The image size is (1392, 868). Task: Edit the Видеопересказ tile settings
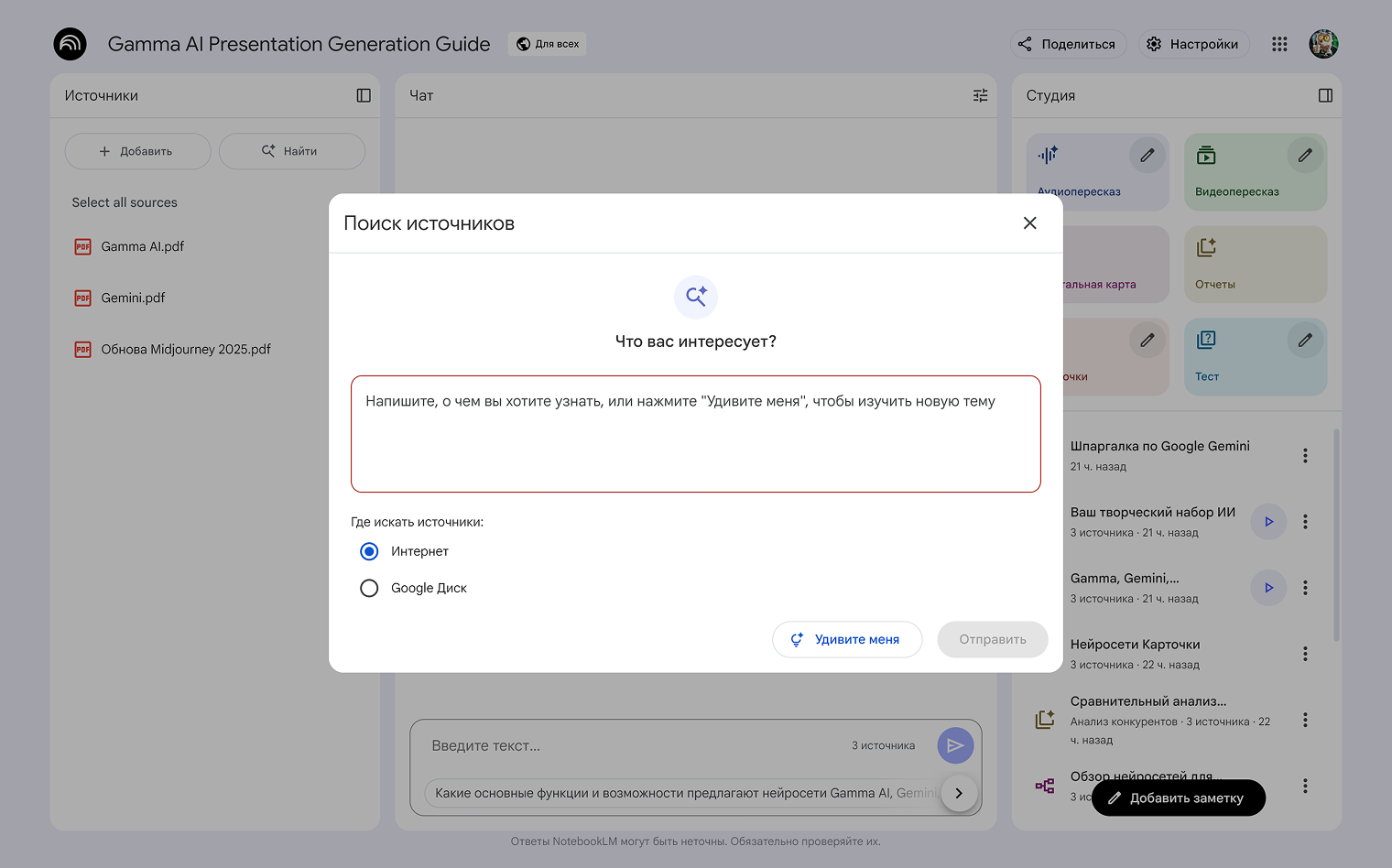click(1305, 156)
